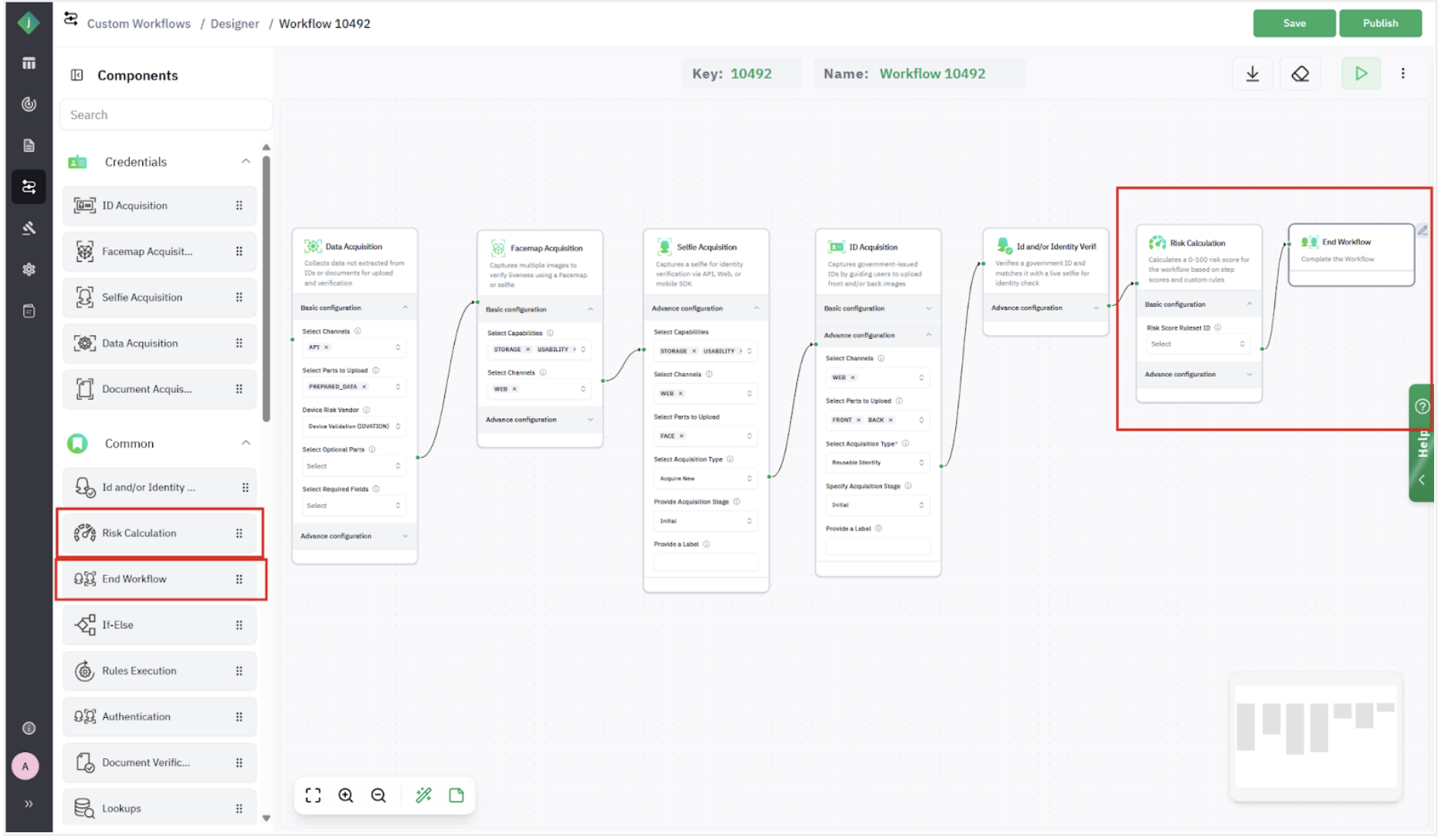Click the fit-to-screen icon
The width and height of the screenshot is (1438, 840).
[x=313, y=795]
